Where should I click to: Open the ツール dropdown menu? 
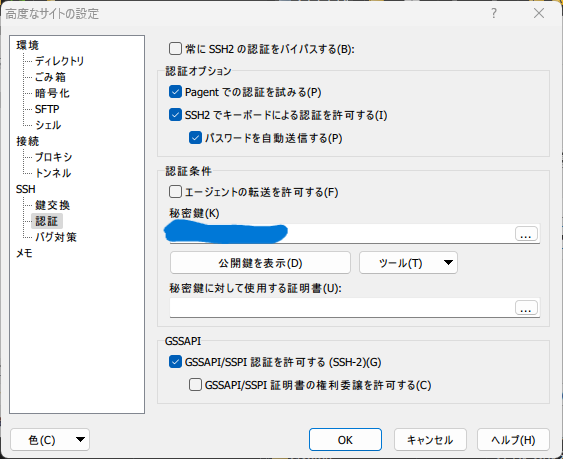tap(408, 263)
